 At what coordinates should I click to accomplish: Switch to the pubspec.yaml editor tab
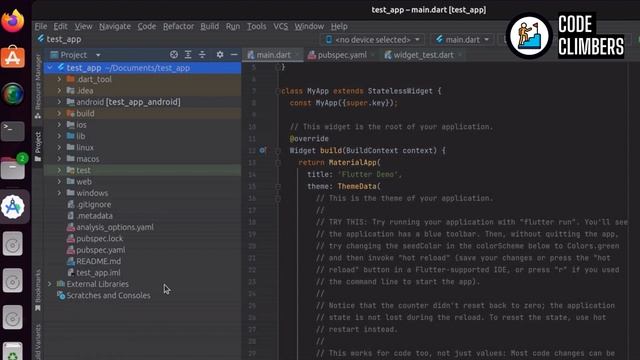(x=341, y=55)
